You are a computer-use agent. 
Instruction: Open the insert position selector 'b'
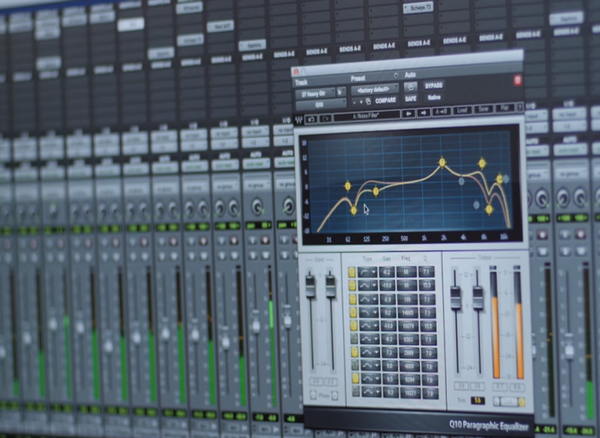click(341, 92)
